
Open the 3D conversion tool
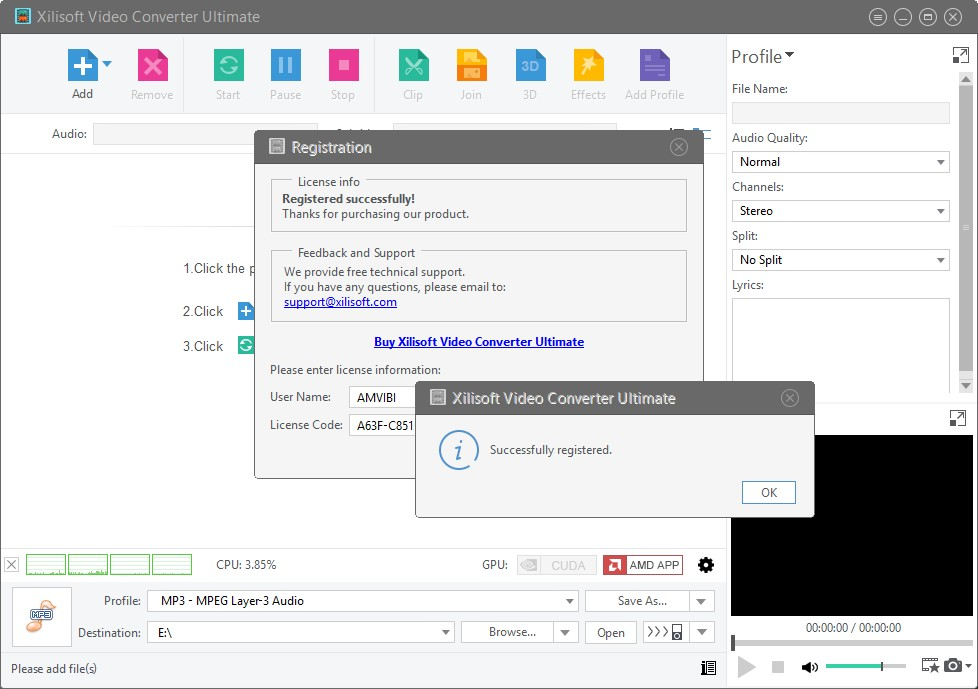530,65
